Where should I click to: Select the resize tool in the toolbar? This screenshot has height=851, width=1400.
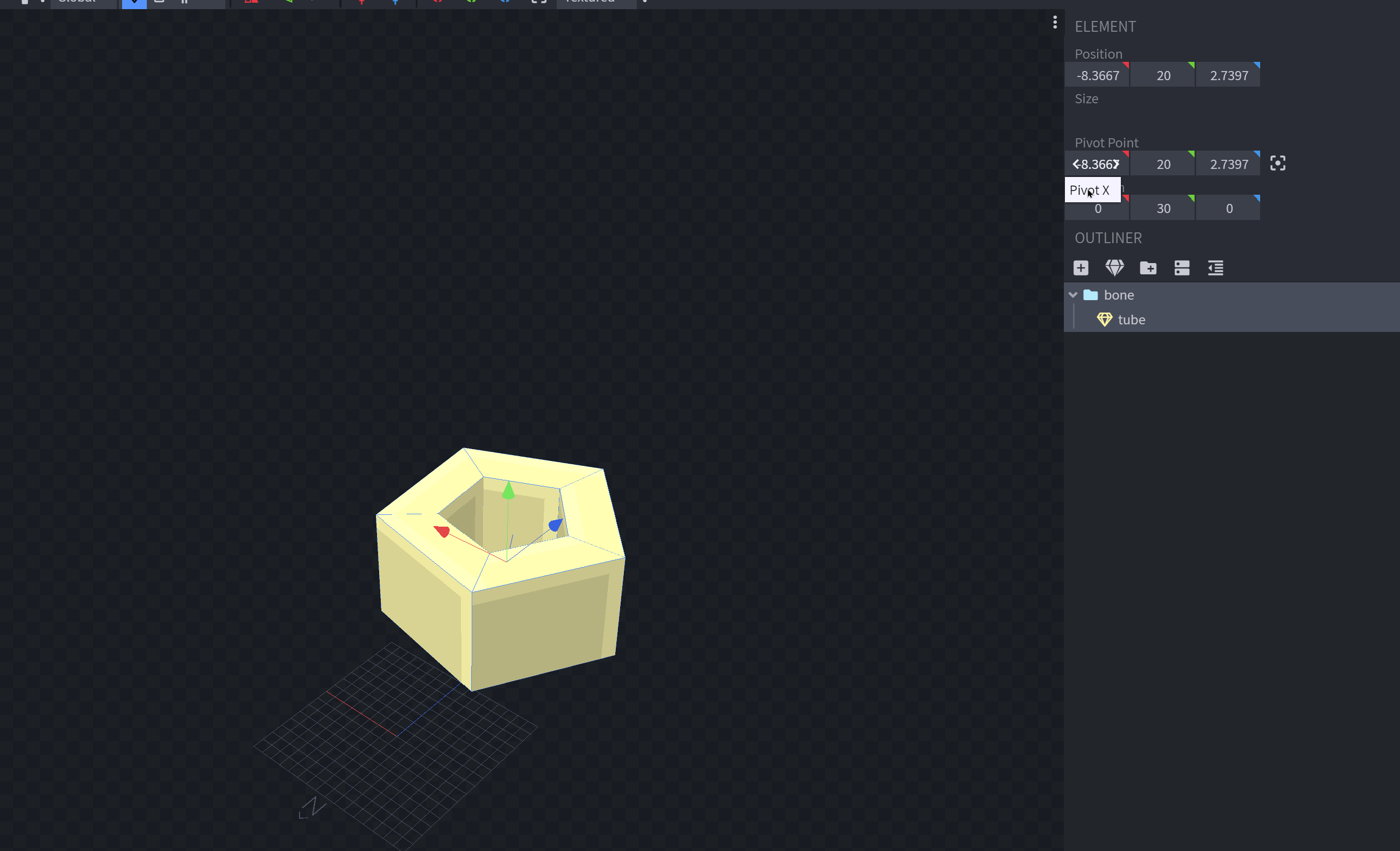point(159,2)
